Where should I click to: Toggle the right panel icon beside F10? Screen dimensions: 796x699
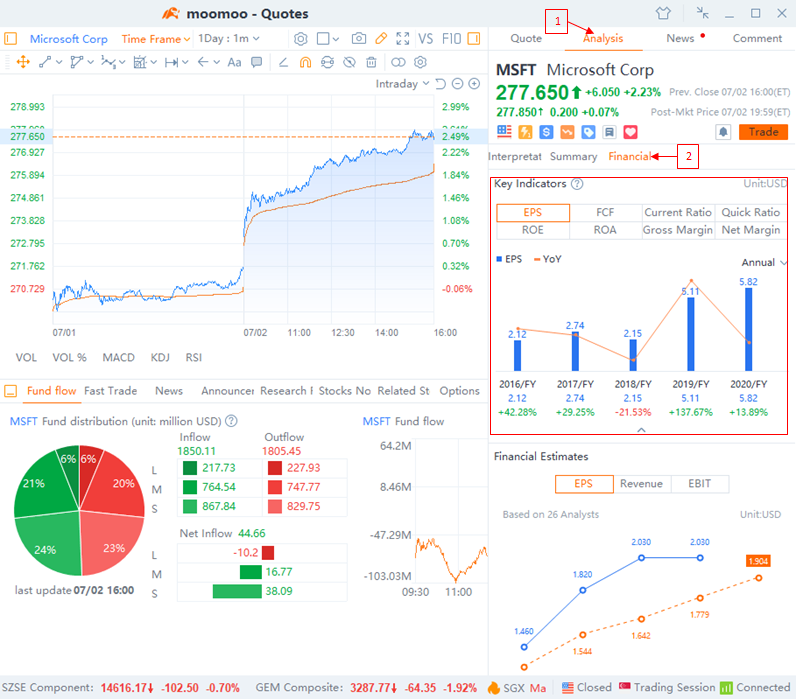click(x=474, y=39)
